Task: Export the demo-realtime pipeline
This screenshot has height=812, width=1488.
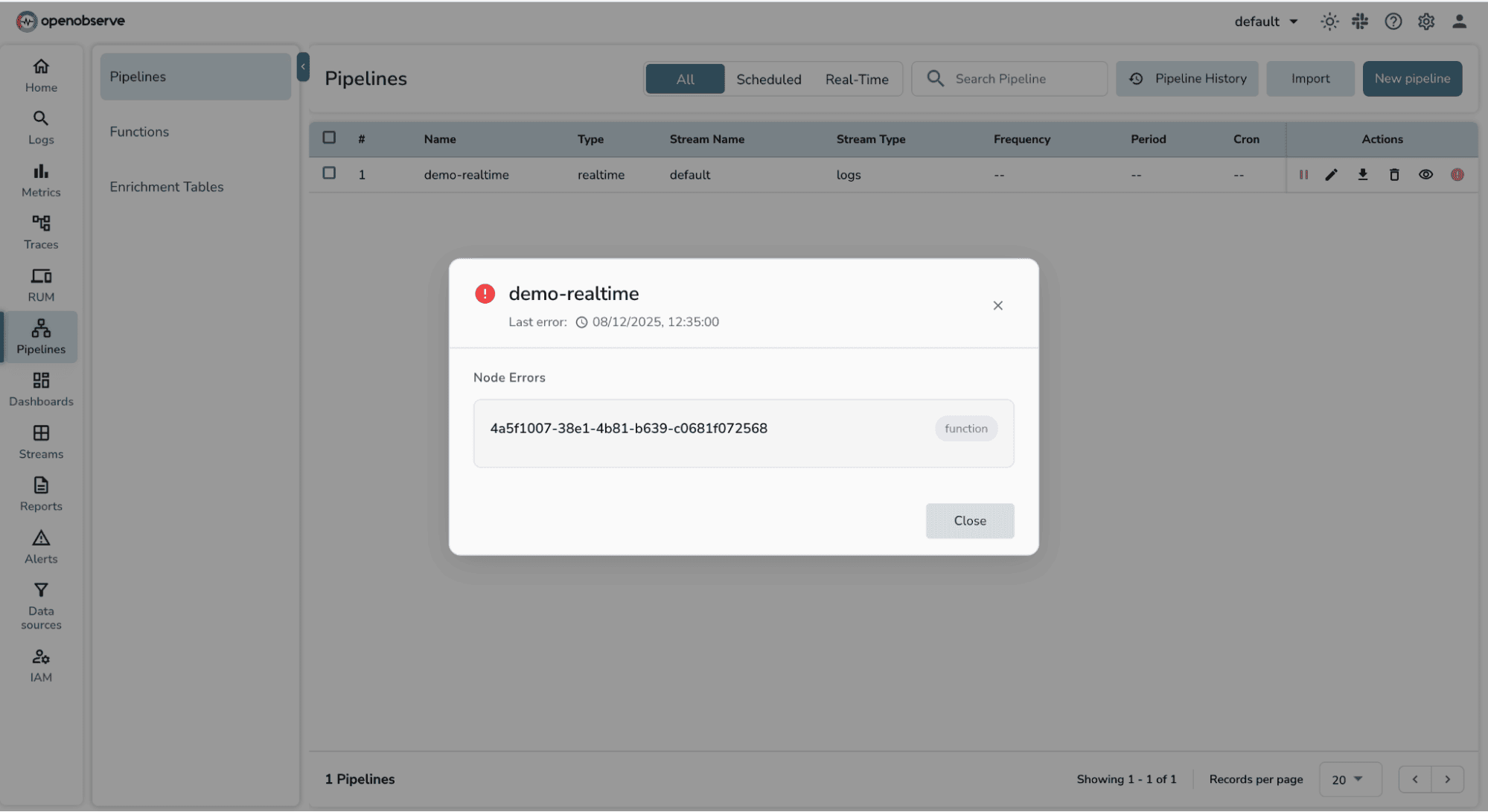Action: [1363, 175]
